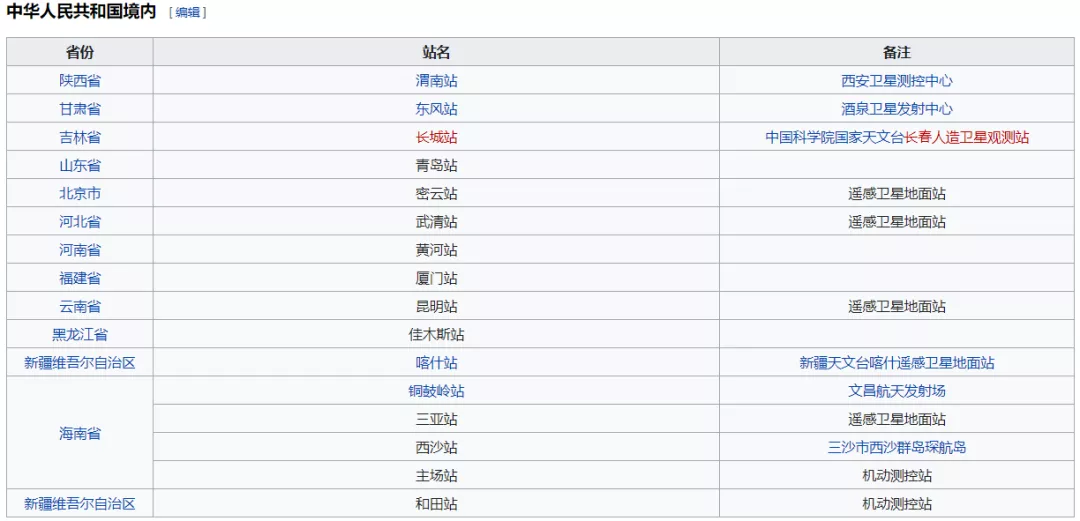
Task: Open the 海南省 province link
Action: click(x=80, y=434)
